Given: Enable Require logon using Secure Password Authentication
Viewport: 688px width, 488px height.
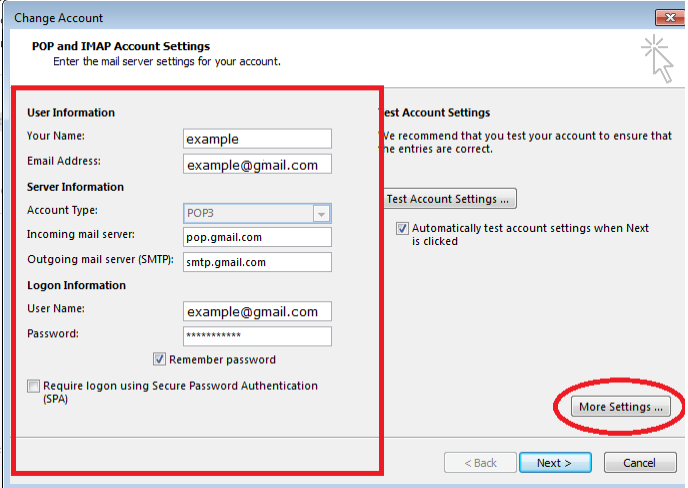Looking at the screenshot, I should tap(33, 386).
